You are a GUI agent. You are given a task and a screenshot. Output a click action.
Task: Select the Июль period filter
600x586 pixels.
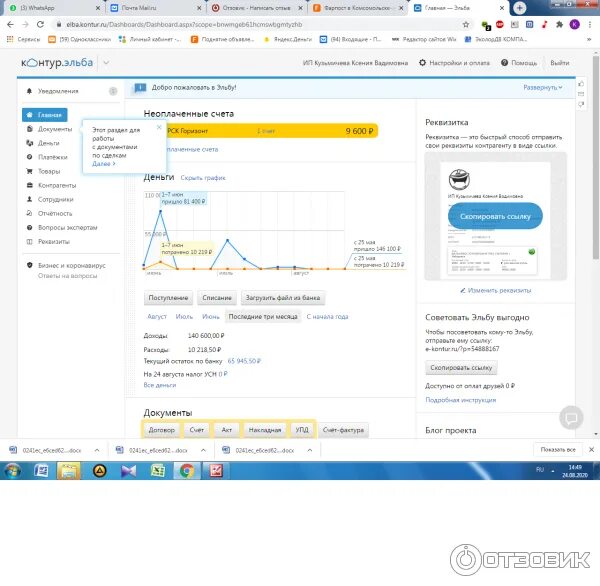point(184,317)
